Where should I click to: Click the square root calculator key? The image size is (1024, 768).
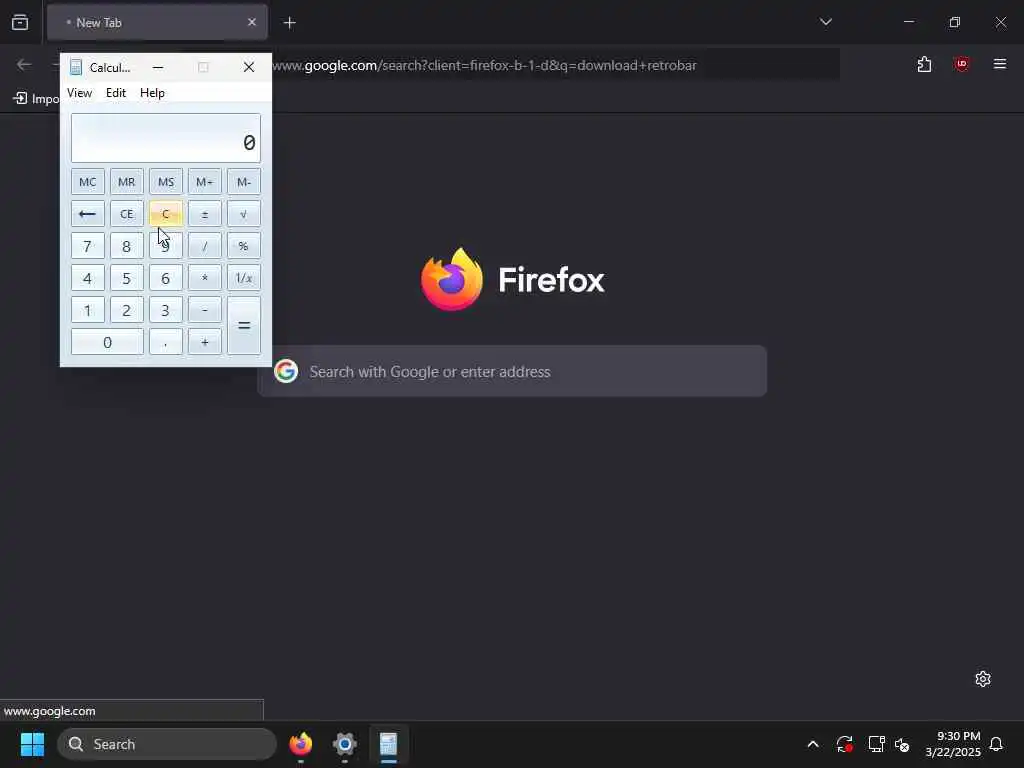pos(244,214)
